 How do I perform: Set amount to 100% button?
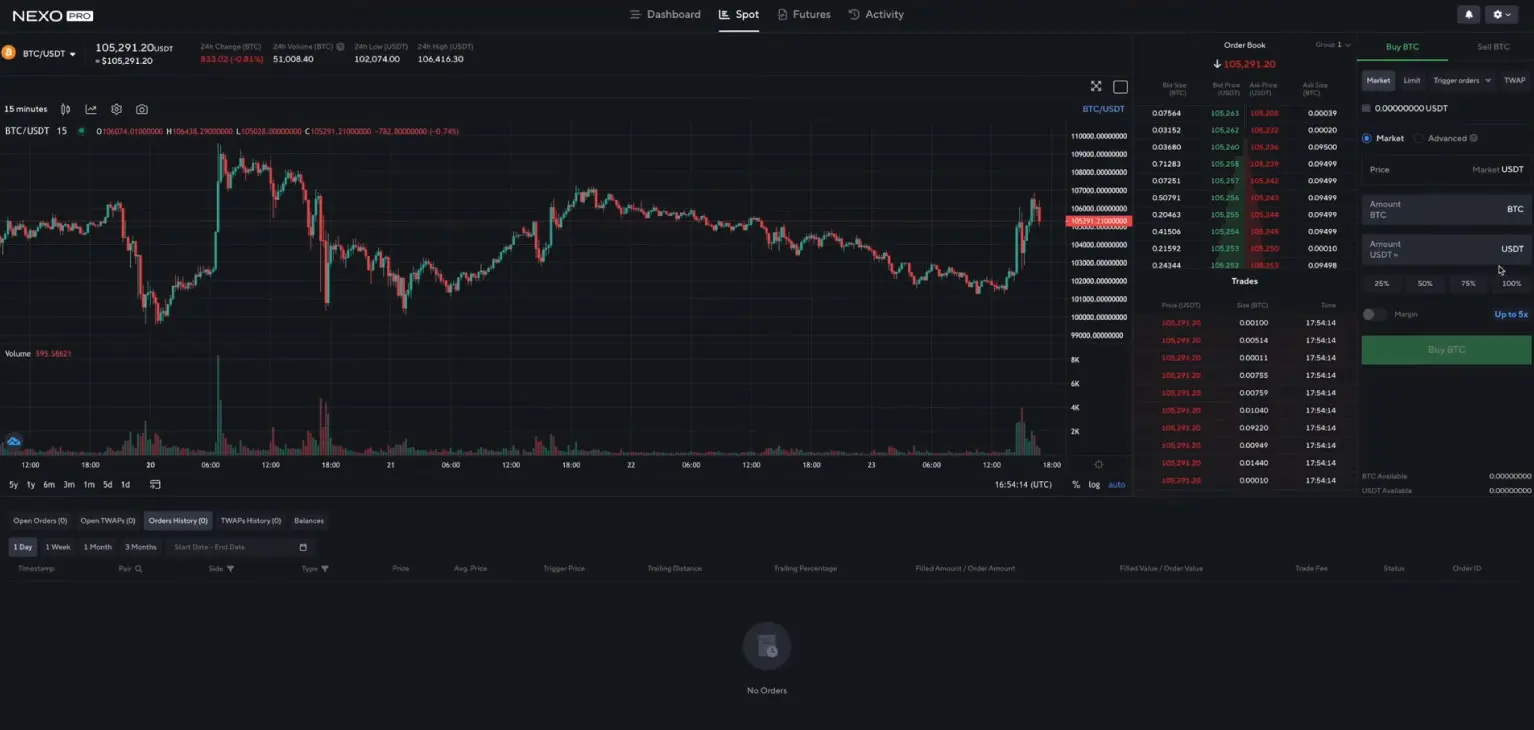click(1512, 284)
